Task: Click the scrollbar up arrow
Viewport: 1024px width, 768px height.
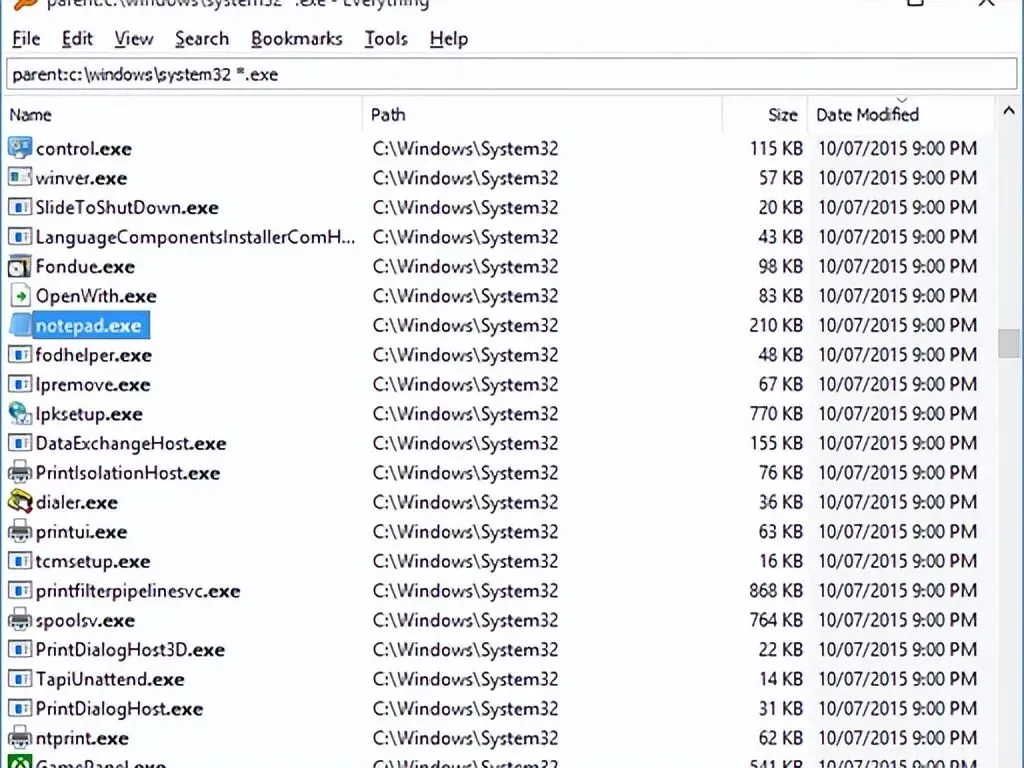Action: [1008, 111]
